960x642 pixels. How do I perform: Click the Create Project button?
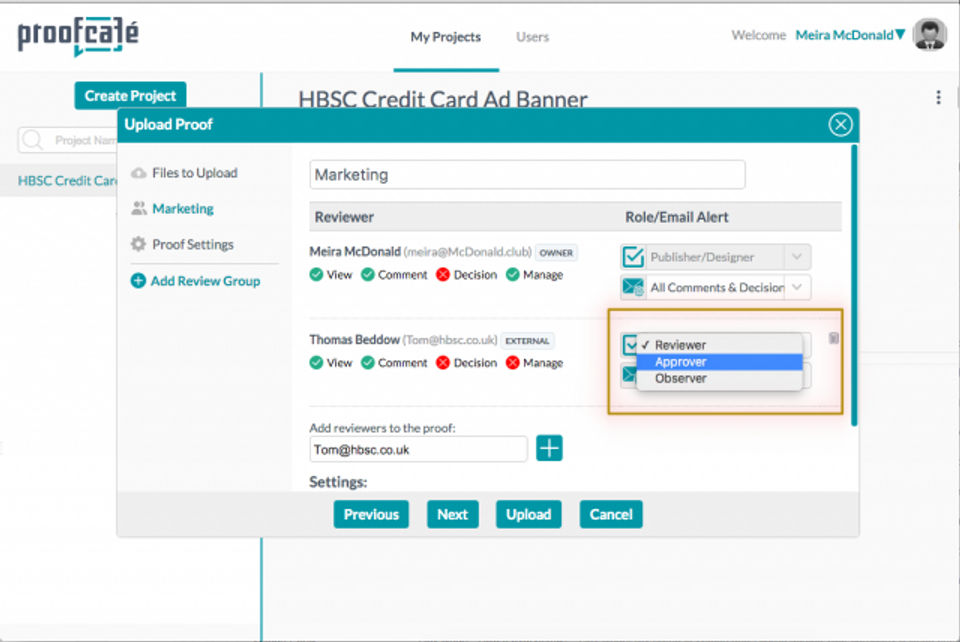[130, 96]
